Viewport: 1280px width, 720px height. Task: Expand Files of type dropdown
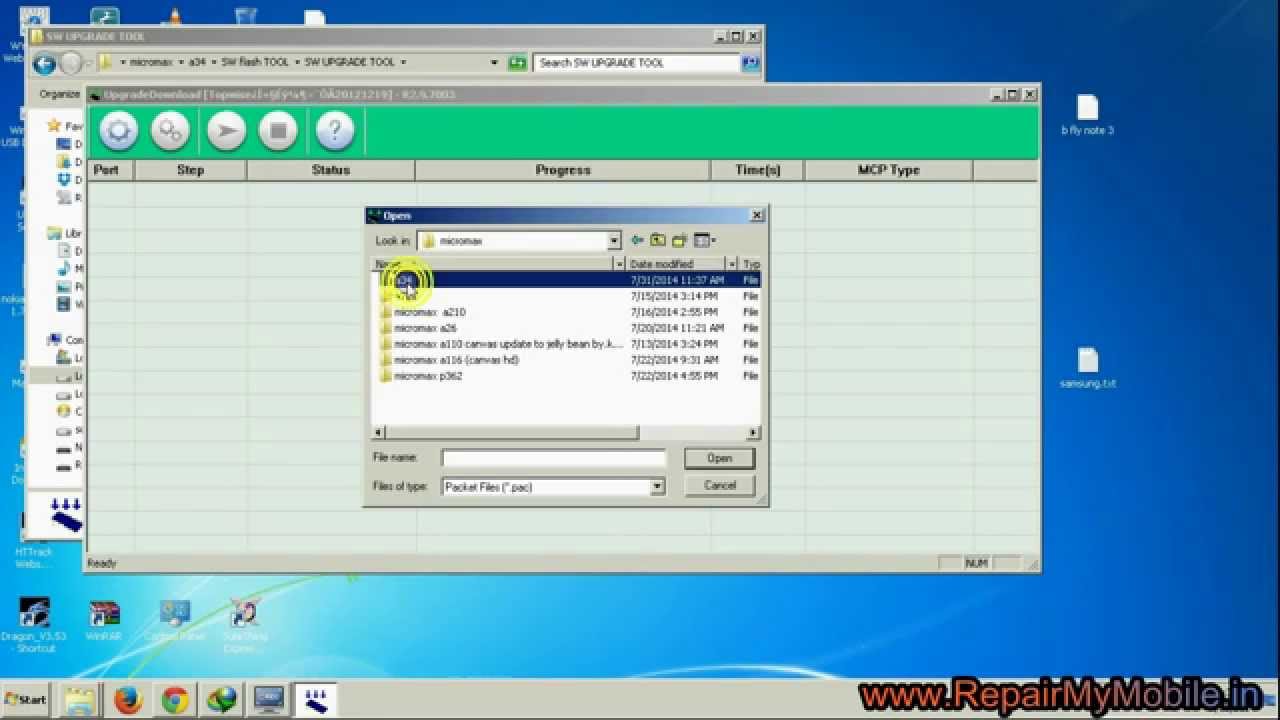pyautogui.click(x=657, y=487)
